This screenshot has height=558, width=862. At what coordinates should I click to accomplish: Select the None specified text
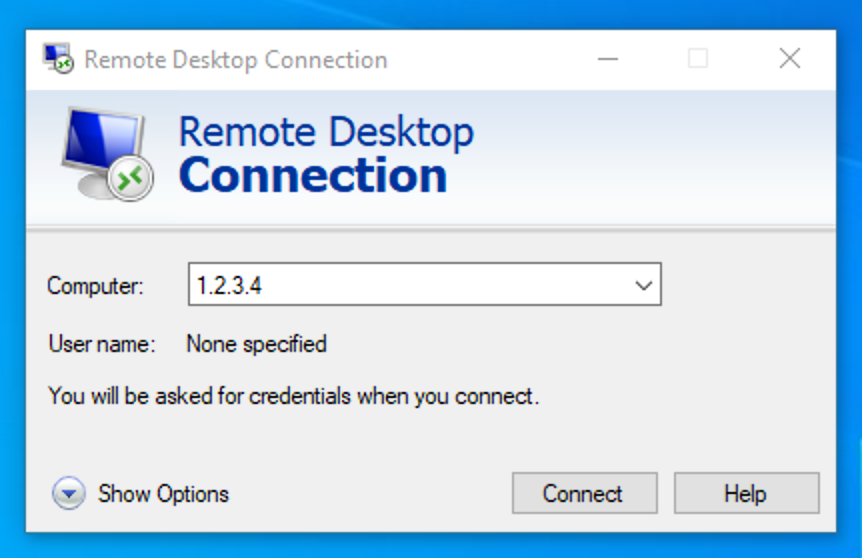point(257,345)
